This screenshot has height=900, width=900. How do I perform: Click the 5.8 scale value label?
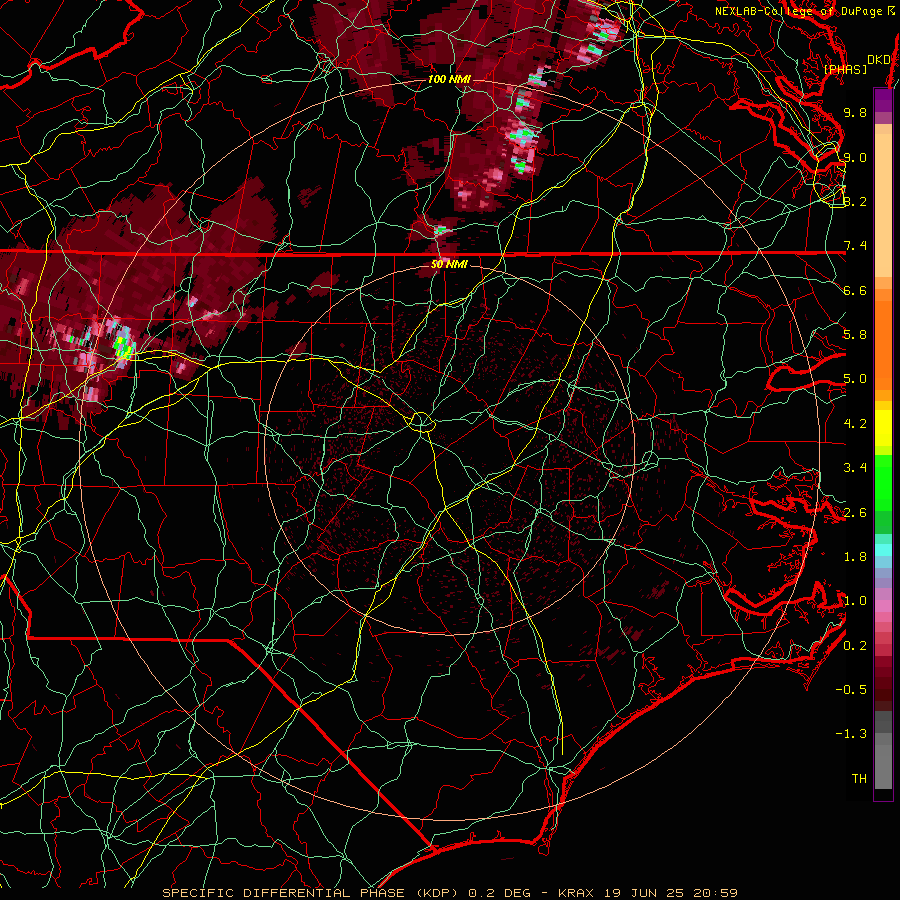tap(855, 335)
